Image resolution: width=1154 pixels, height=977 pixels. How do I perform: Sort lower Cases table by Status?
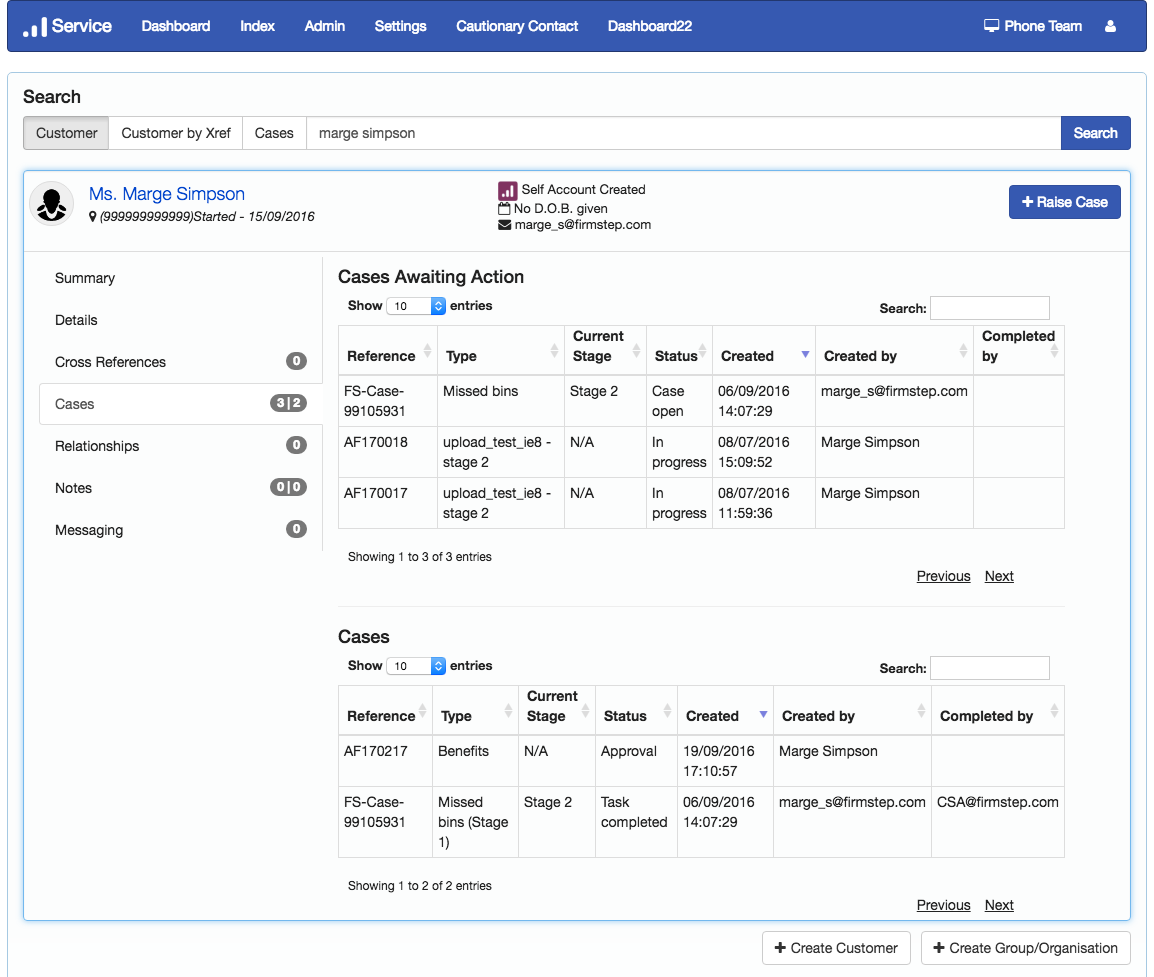637,711
